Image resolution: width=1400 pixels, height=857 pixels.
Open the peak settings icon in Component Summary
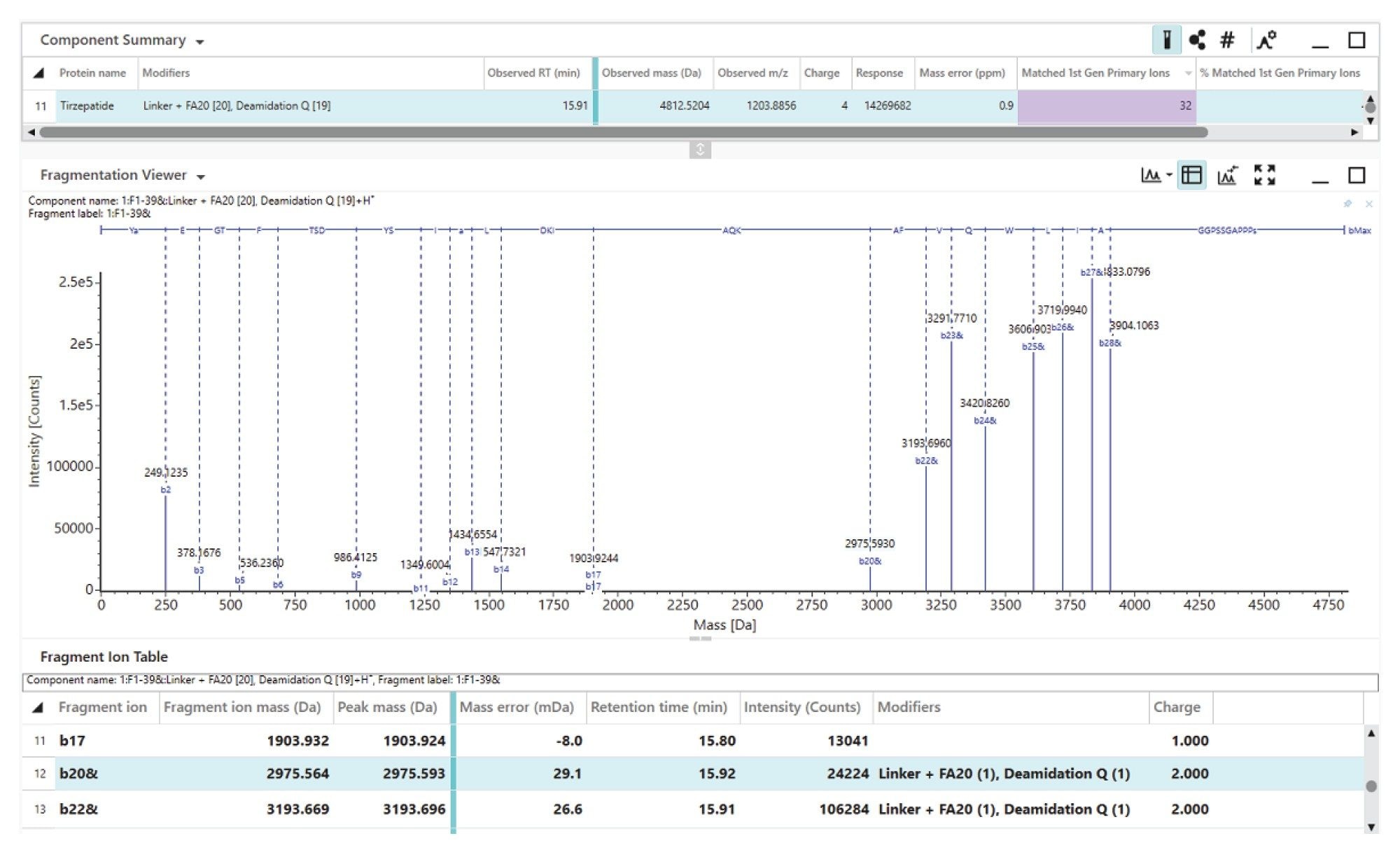(1266, 40)
